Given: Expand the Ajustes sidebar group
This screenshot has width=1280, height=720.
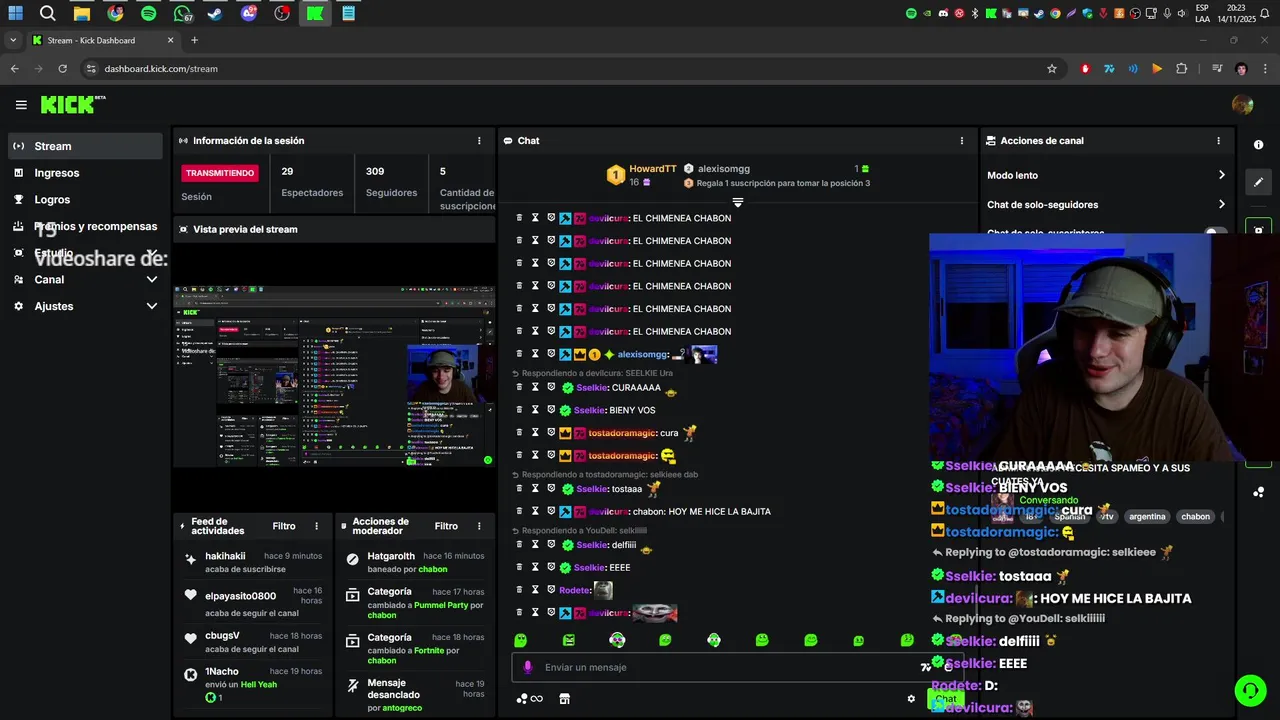Looking at the screenshot, I should (85, 306).
